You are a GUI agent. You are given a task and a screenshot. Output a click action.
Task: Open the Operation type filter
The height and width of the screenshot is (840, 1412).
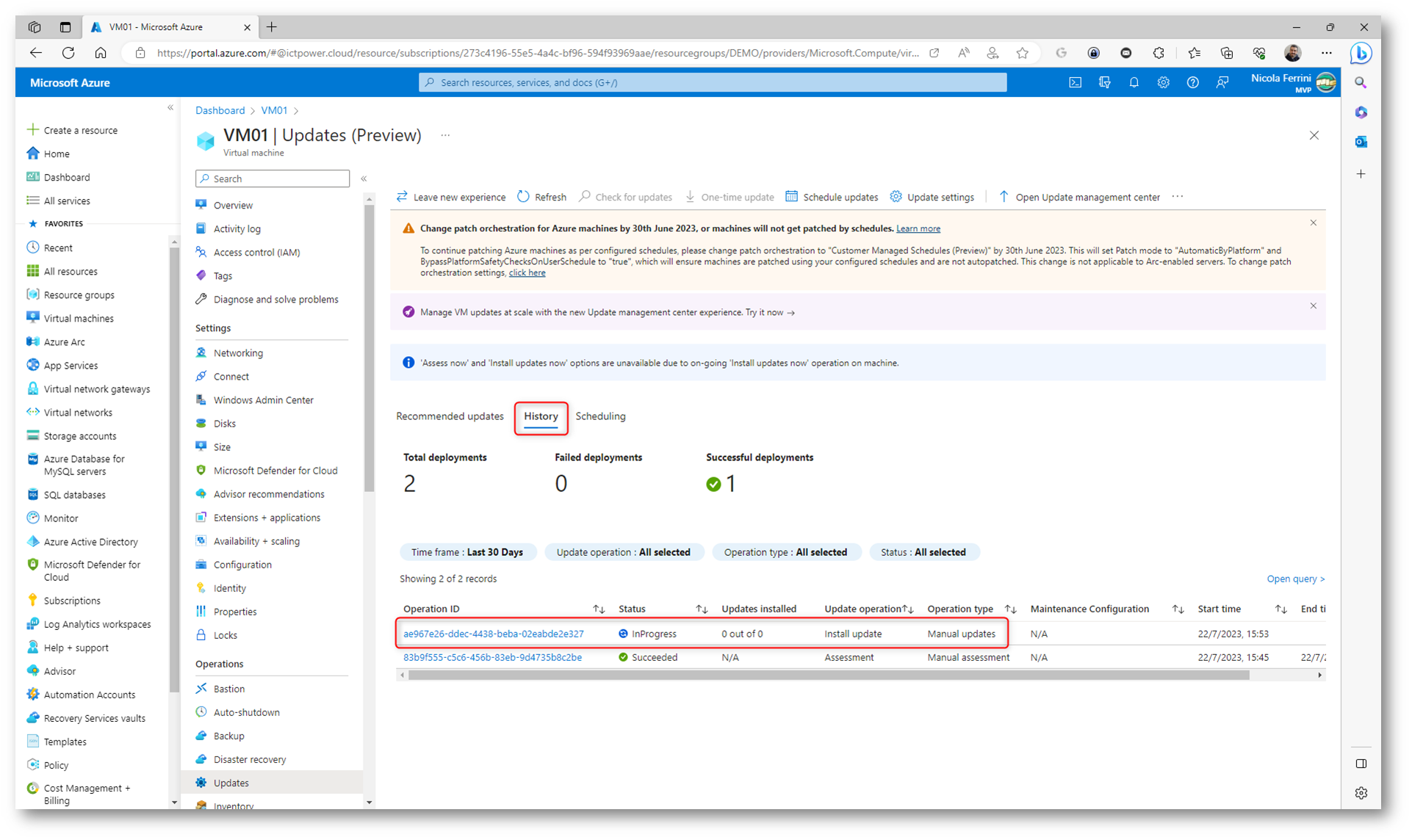[785, 552]
